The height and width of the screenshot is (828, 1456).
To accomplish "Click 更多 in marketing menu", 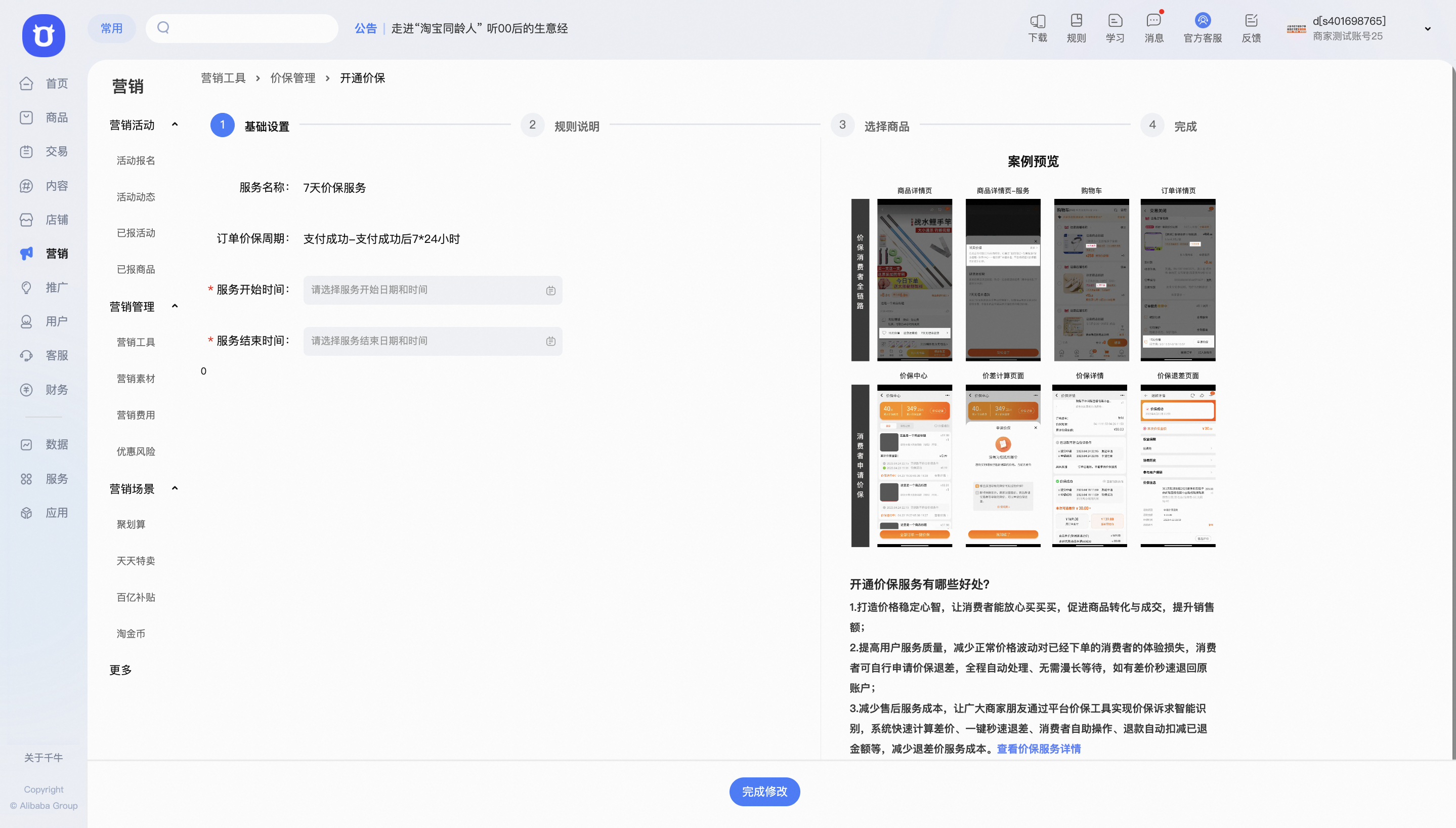I will point(120,670).
